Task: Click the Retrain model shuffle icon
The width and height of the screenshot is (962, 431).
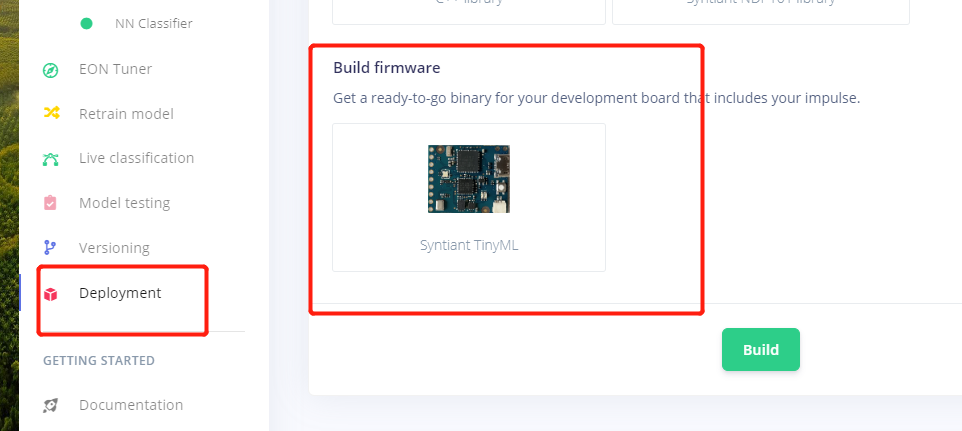Action: click(x=51, y=113)
